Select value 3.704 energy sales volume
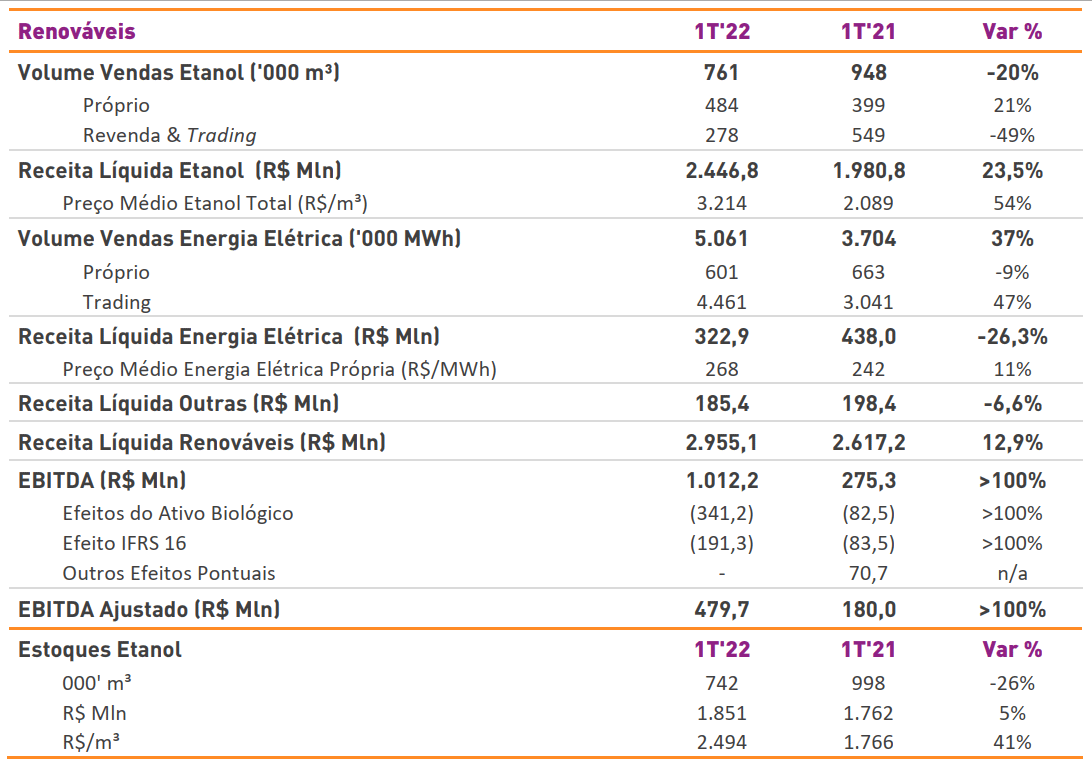 point(868,239)
